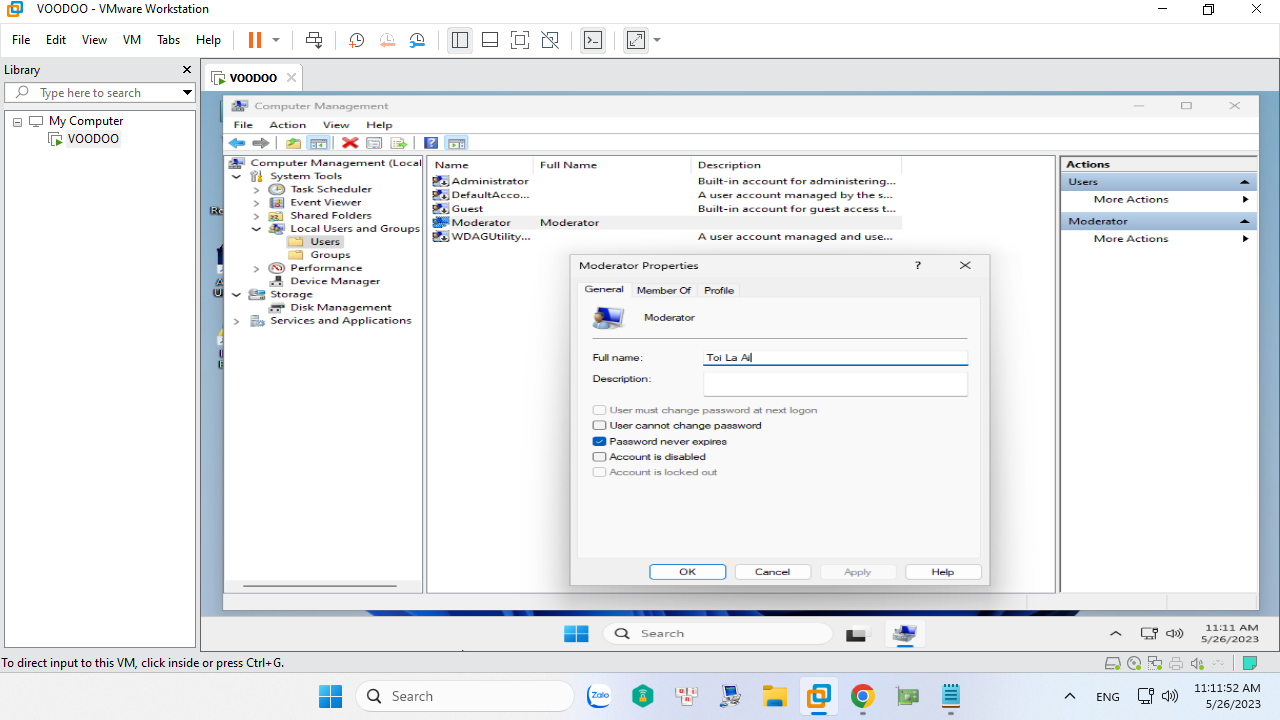Open Help blue question mark icon
1280x720 pixels.
pos(431,143)
